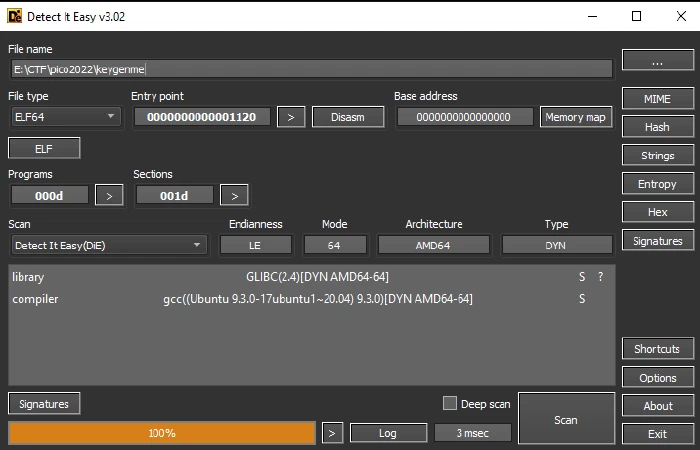Click the Mode 64 field
The height and width of the screenshot is (450, 700).
334,245
